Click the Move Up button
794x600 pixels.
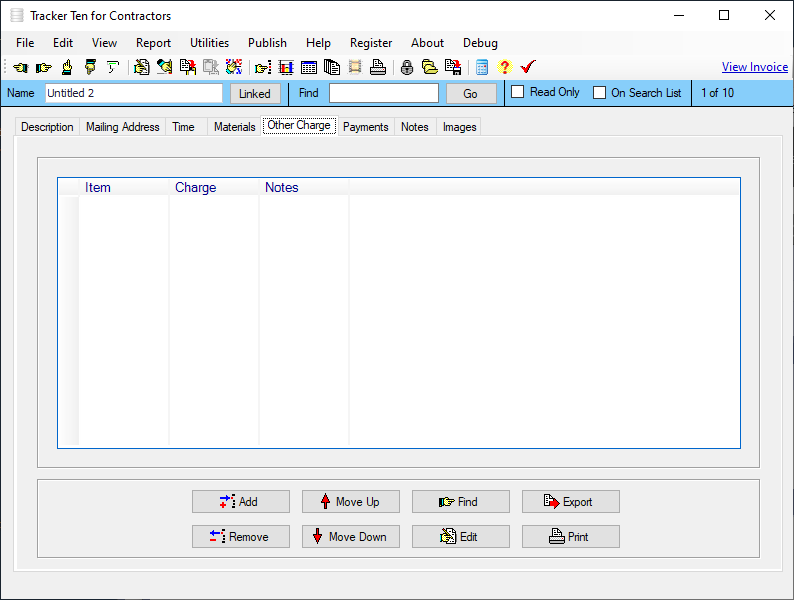point(351,501)
